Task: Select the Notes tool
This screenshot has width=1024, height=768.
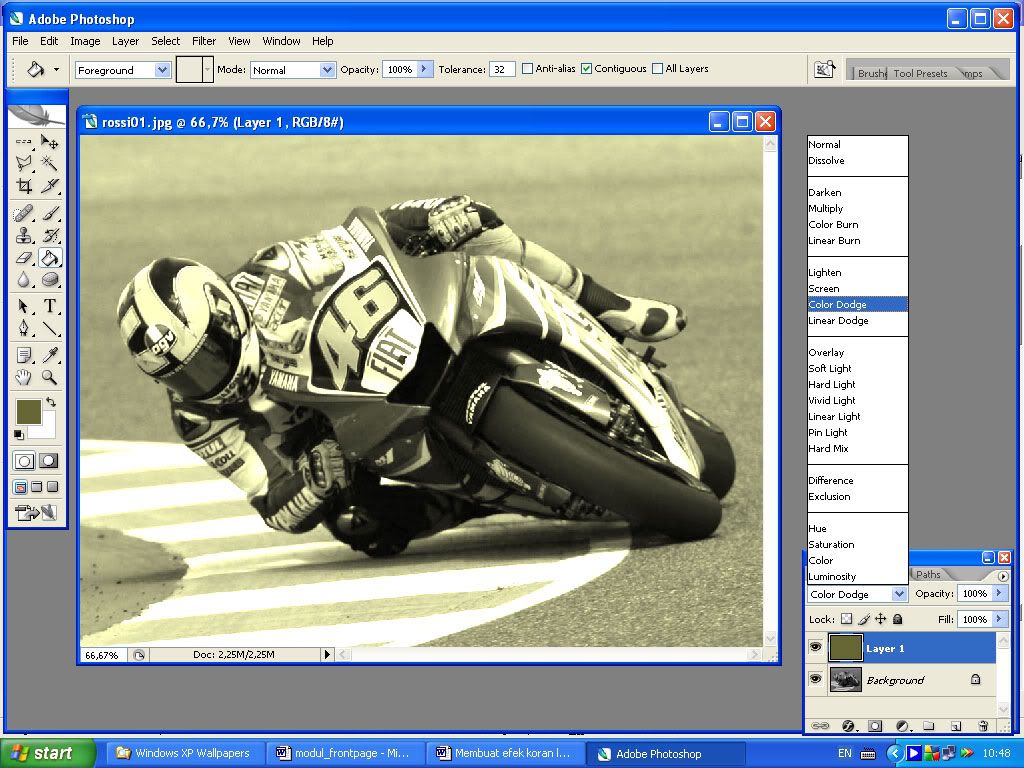Action: coord(24,355)
